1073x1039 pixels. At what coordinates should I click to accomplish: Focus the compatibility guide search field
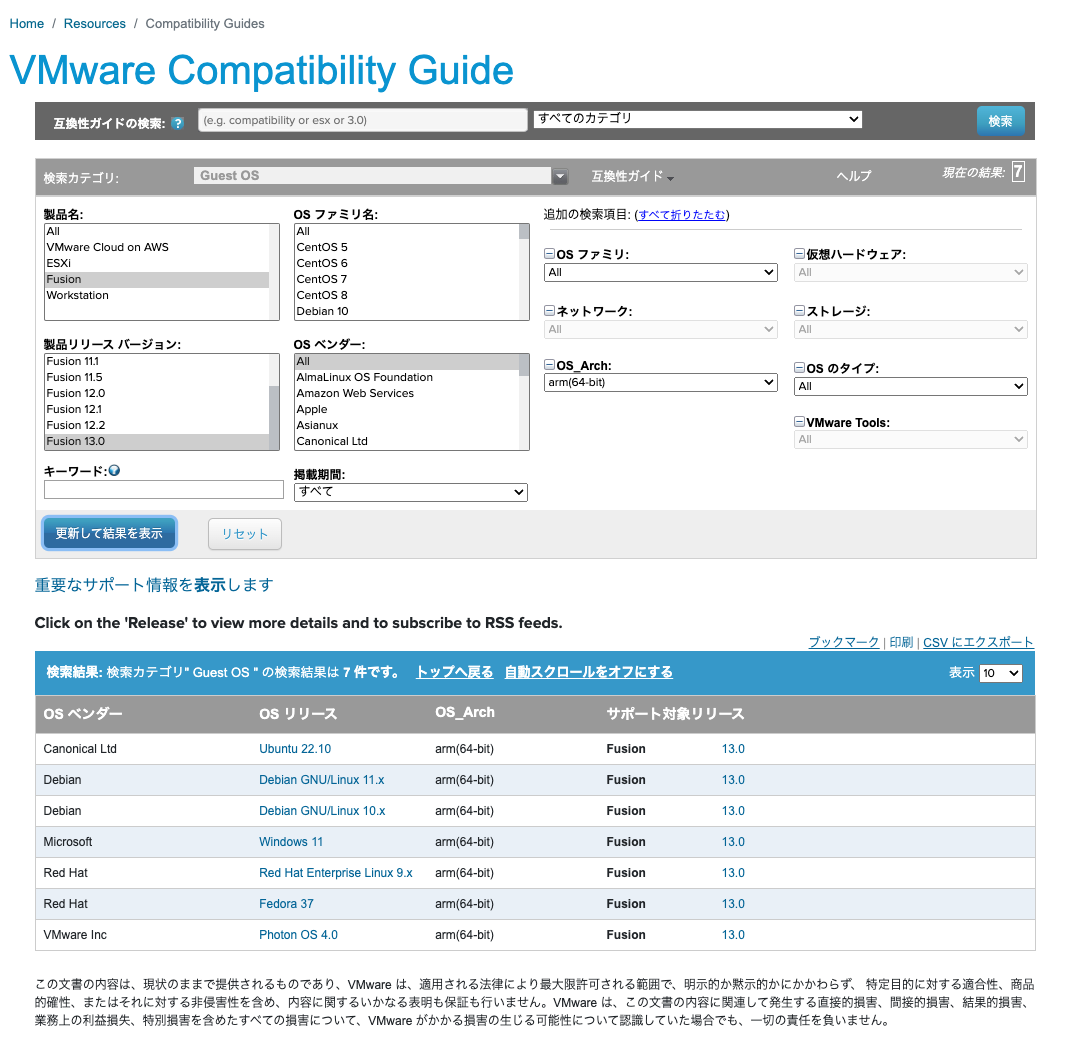(x=363, y=120)
